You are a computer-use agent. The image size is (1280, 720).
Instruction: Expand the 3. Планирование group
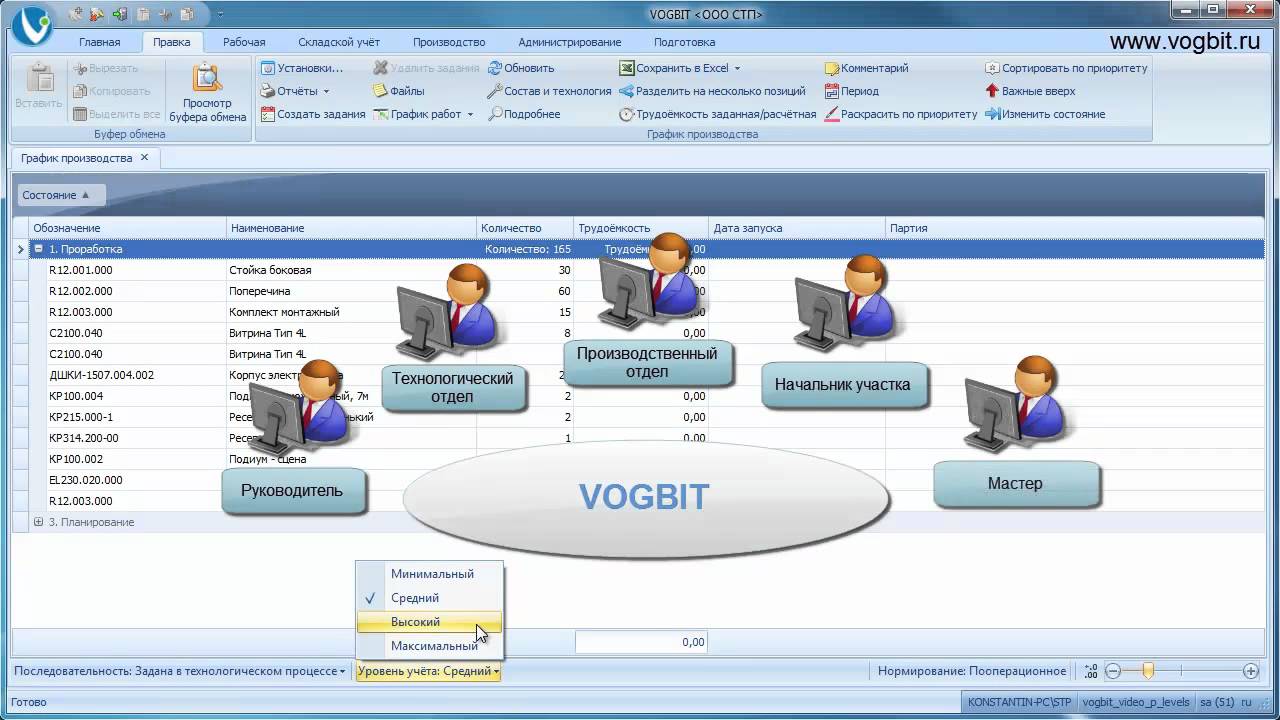point(38,522)
